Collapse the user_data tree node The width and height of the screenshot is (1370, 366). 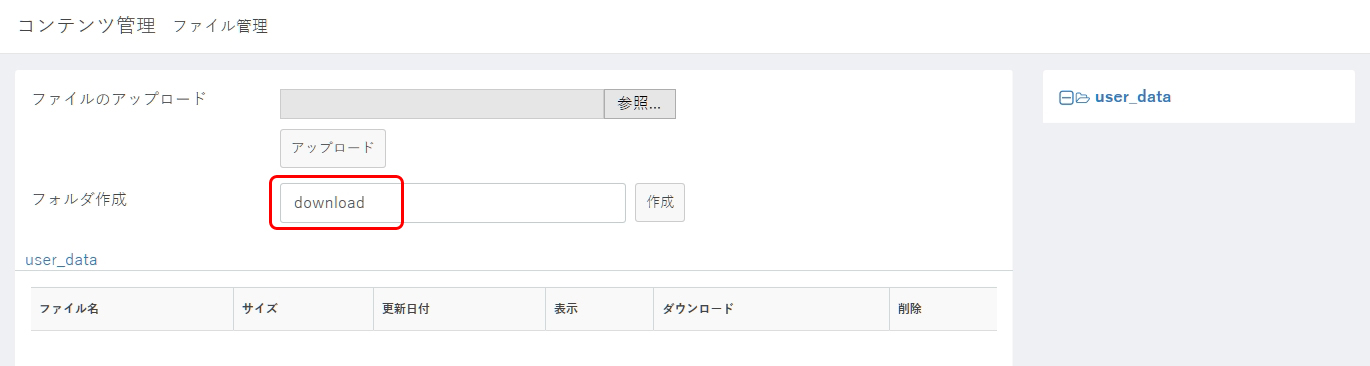(1066, 98)
